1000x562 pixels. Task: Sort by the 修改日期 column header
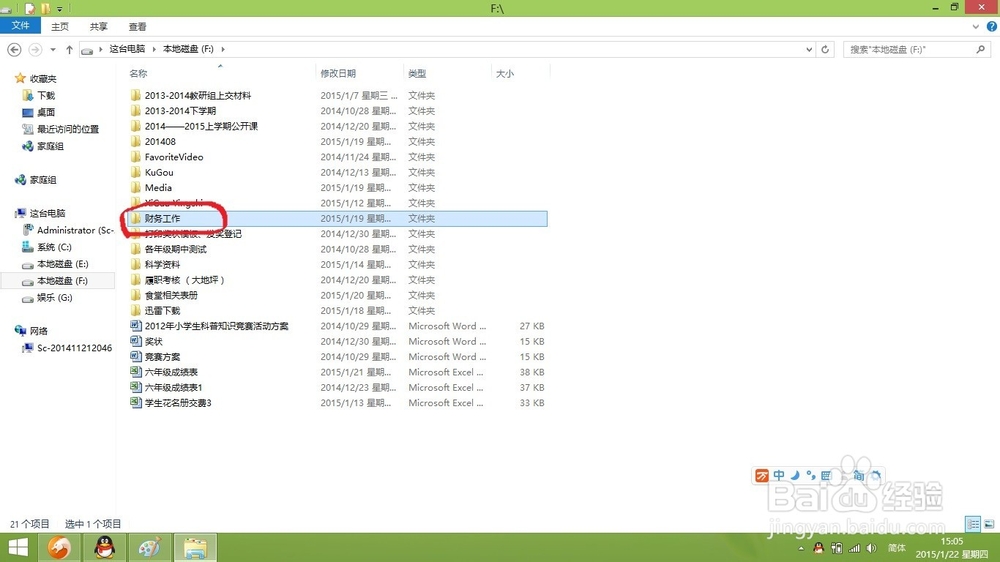pyautogui.click(x=338, y=73)
